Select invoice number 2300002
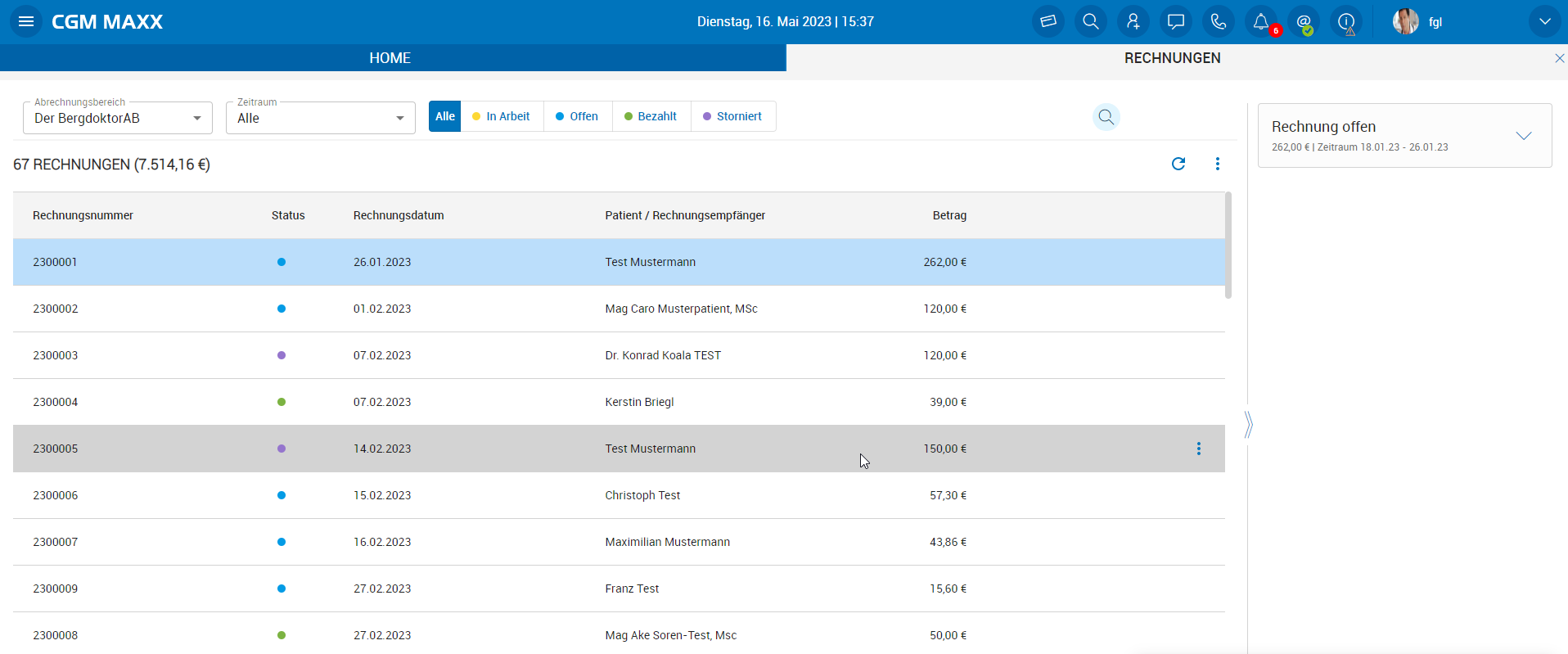This screenshot has width=1568, height=654. coord(56,309)
